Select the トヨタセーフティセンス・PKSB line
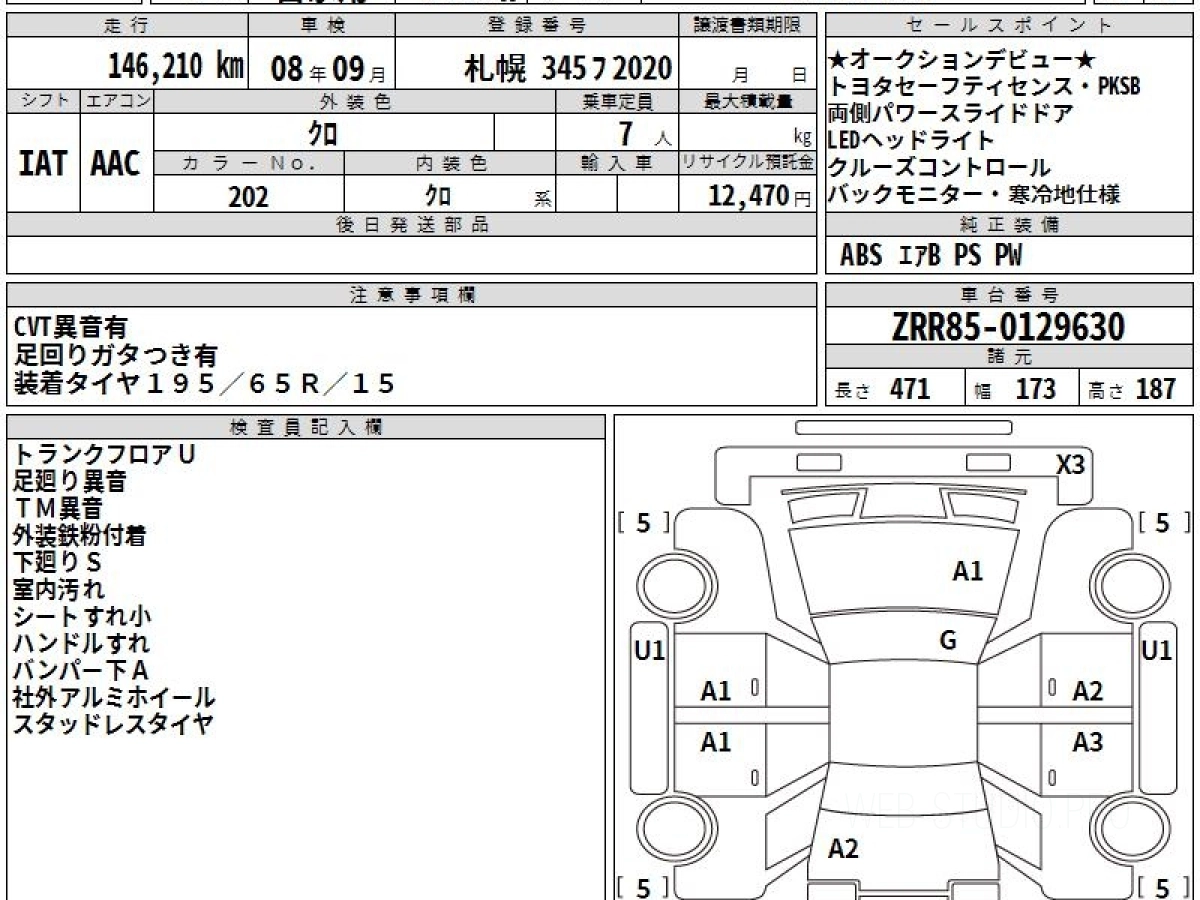Screen dimensions: 1200x900 point(984,87)
